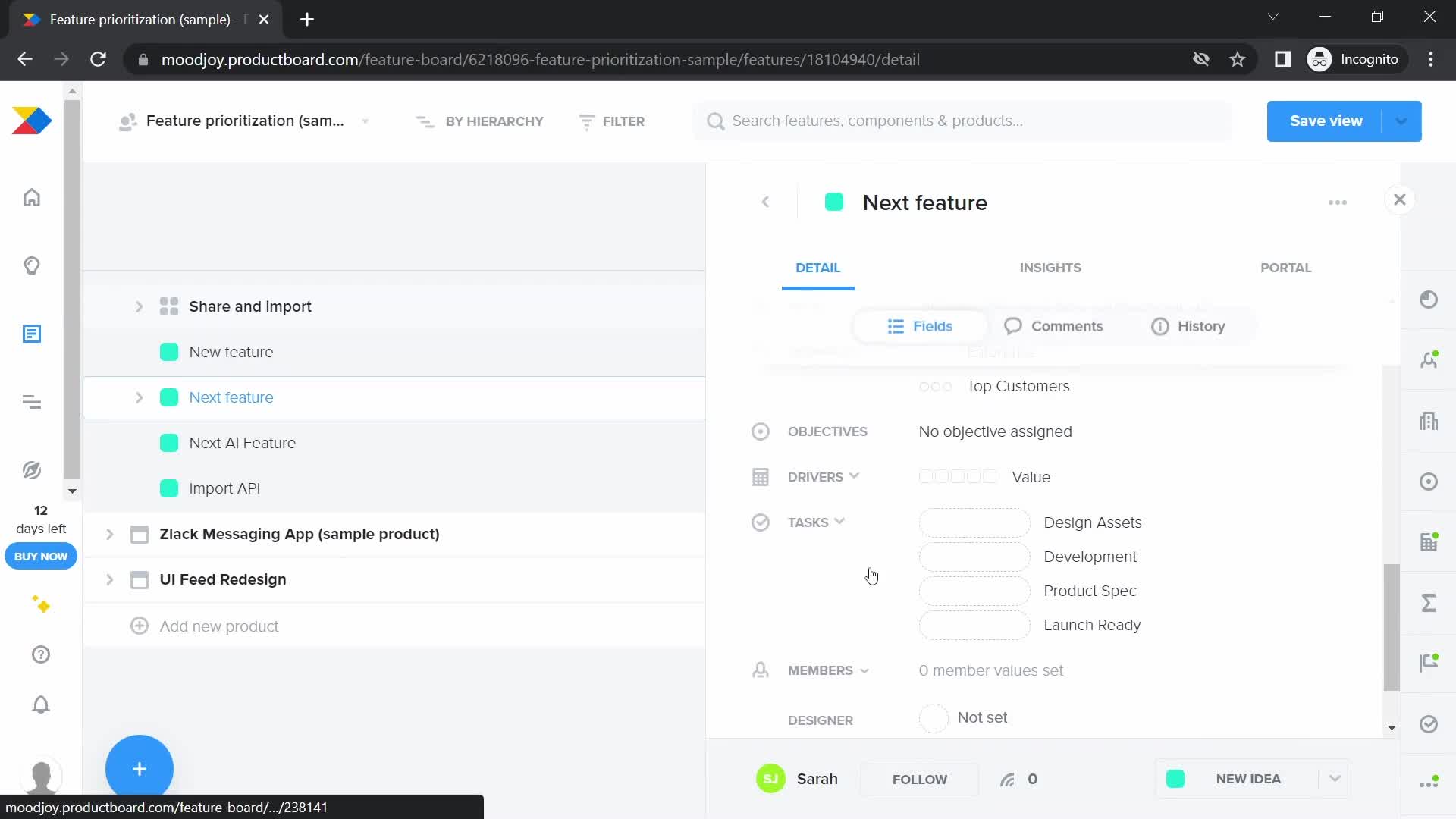Click No objective assigned
1456x819 pixels.
[995, 431]
